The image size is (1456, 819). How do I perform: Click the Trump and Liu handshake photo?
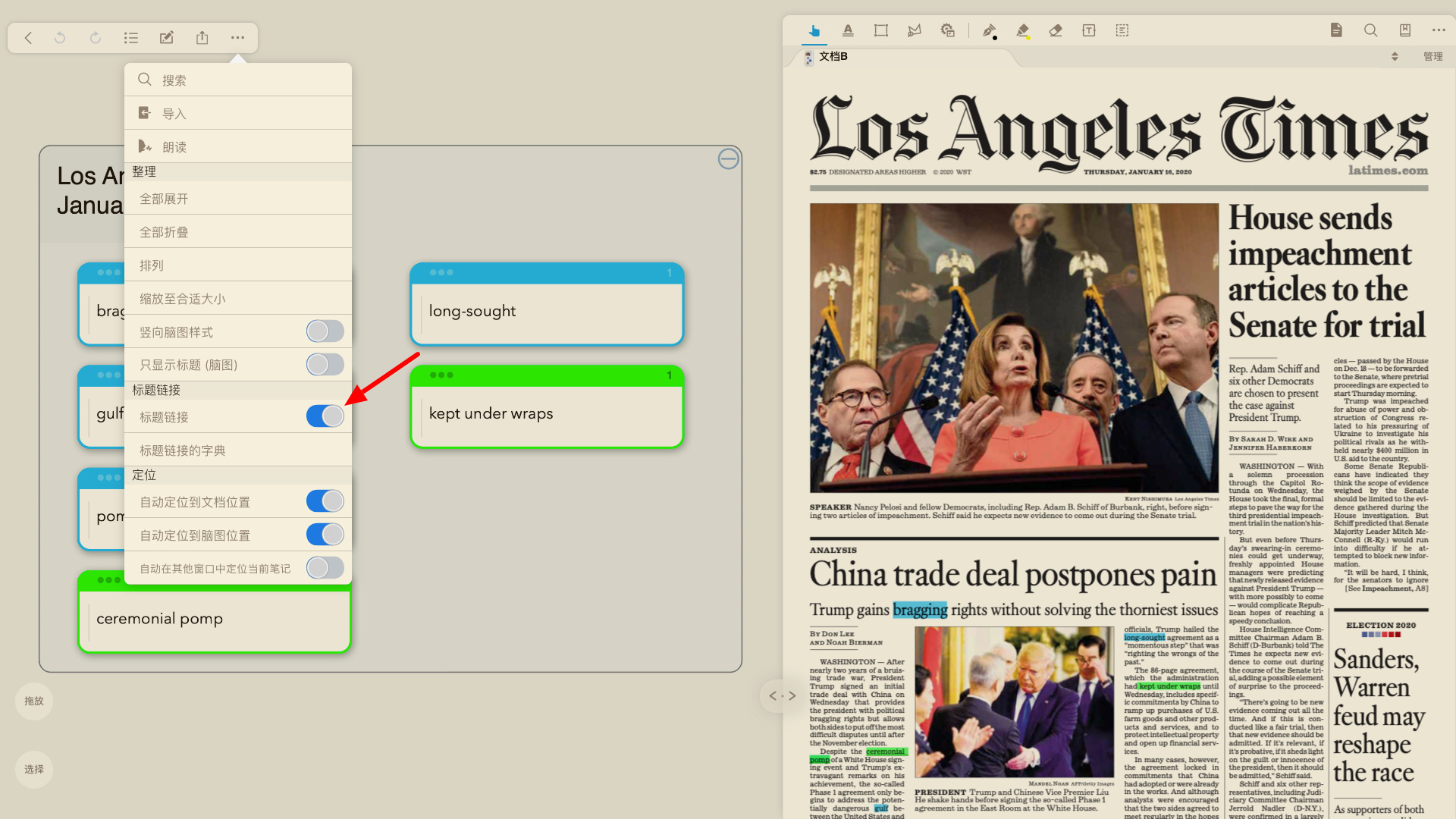pyautogui.click(x=1014, y=702)
